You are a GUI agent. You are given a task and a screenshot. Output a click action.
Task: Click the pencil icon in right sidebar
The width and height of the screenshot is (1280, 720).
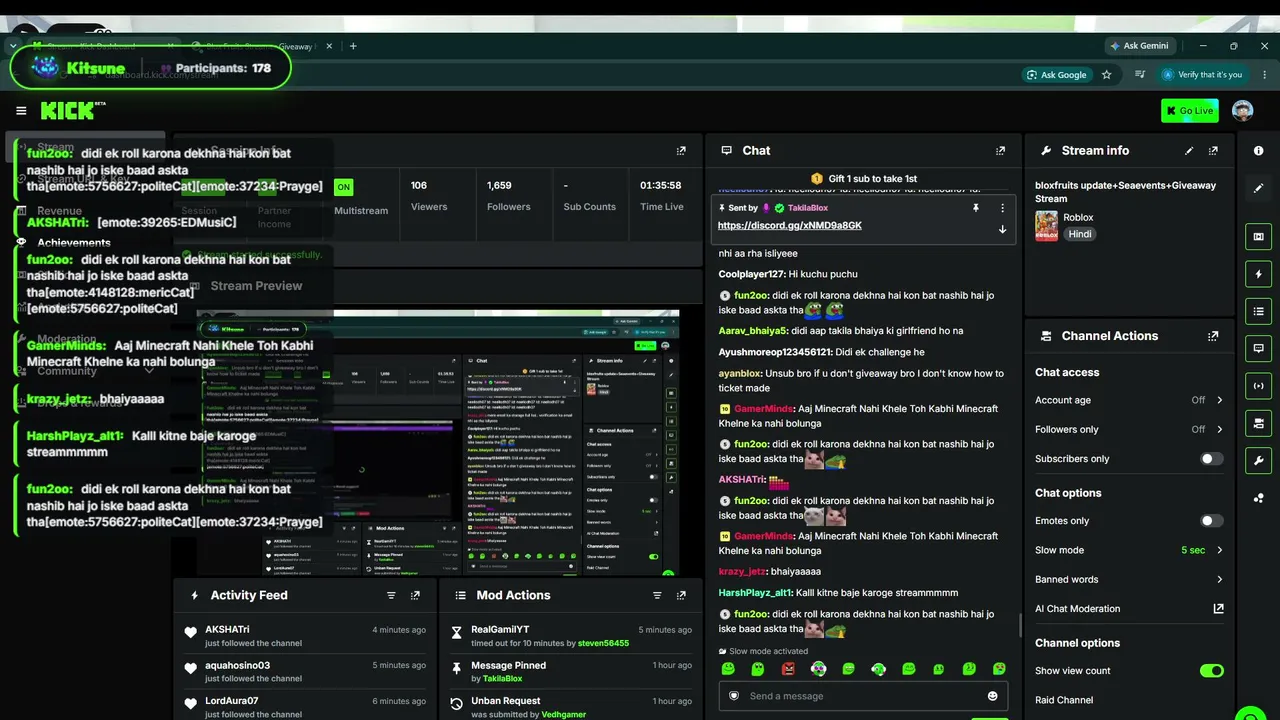click(x=1258, y=188)
